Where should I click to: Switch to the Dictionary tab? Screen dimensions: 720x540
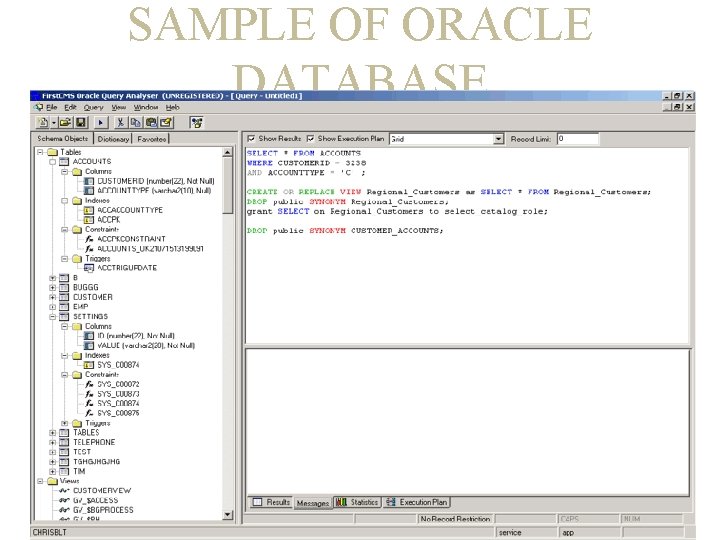pos(113,139)
